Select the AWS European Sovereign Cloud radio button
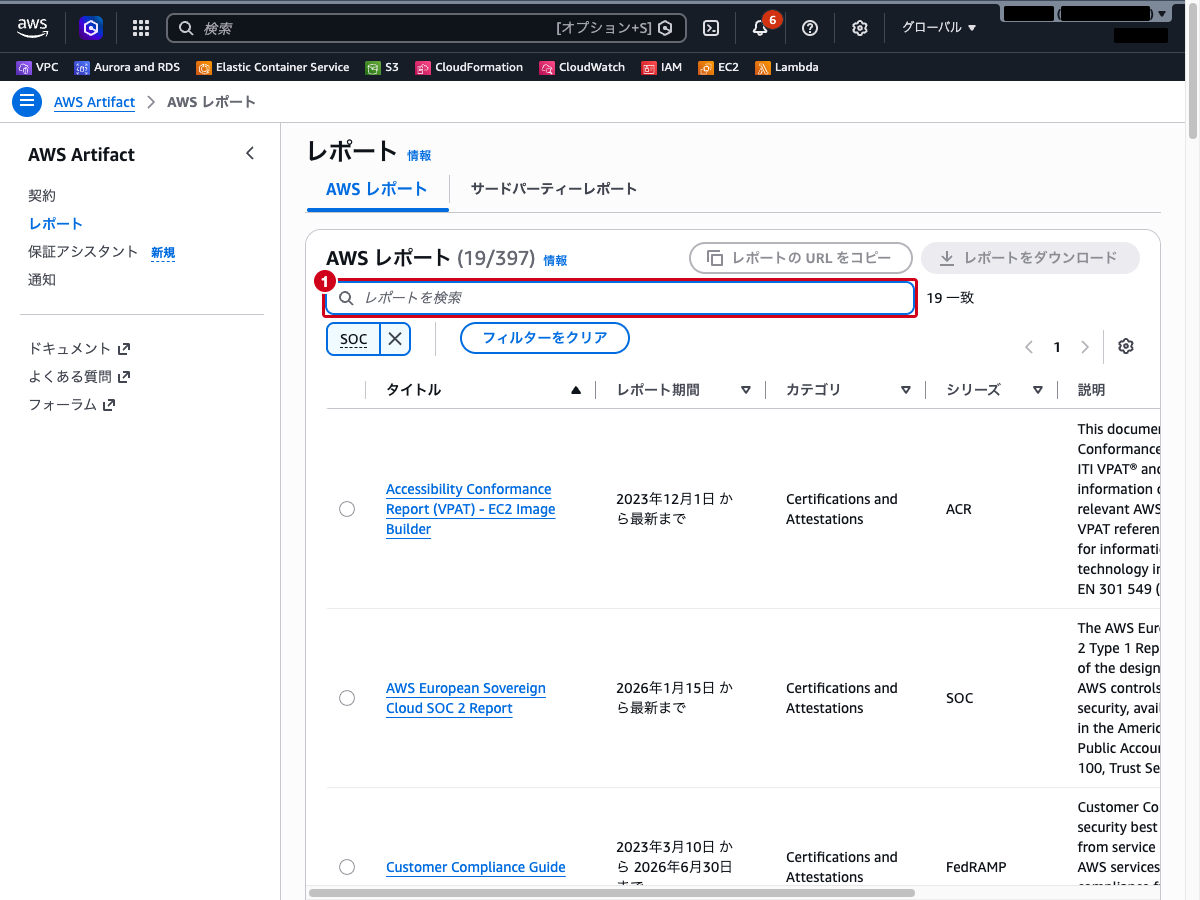 click(x=347, y=698)
